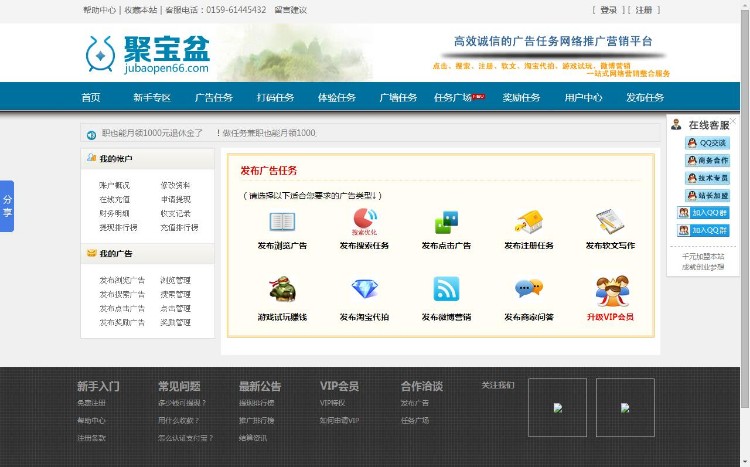Open 点击管理 under 我的广告

click(176, 309)
